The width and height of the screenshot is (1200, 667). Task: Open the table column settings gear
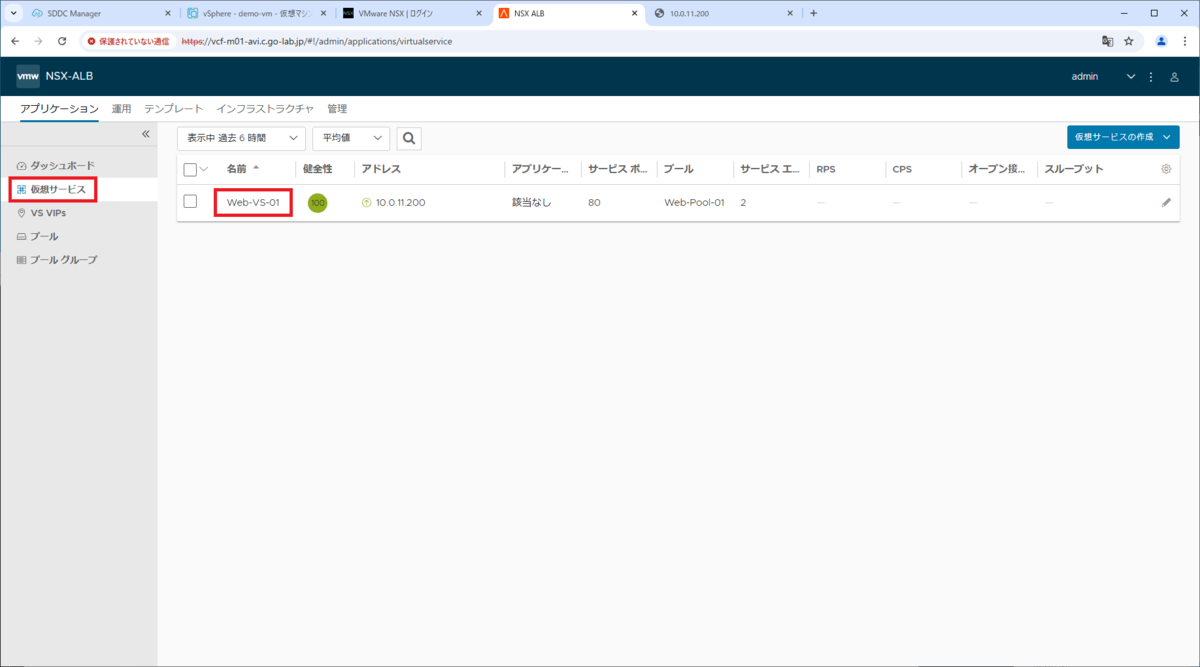point(1166,169)
